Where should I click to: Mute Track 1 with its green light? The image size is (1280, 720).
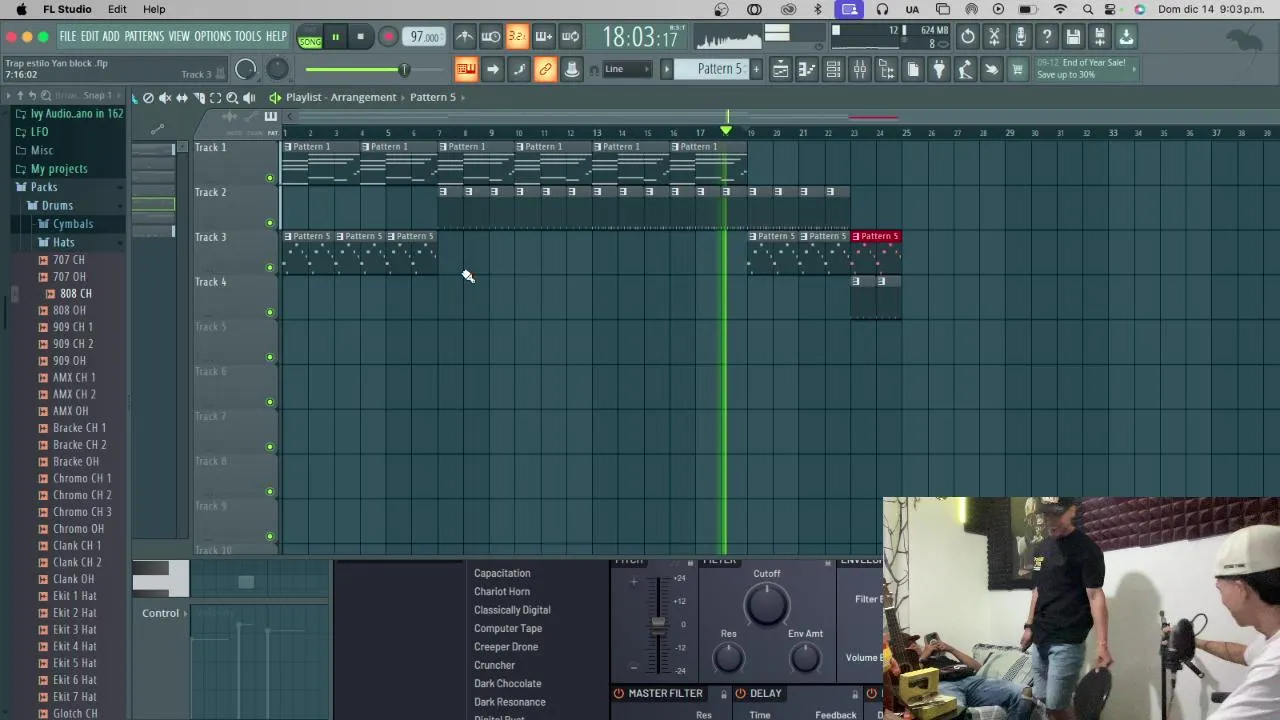(x=270, y=178)
